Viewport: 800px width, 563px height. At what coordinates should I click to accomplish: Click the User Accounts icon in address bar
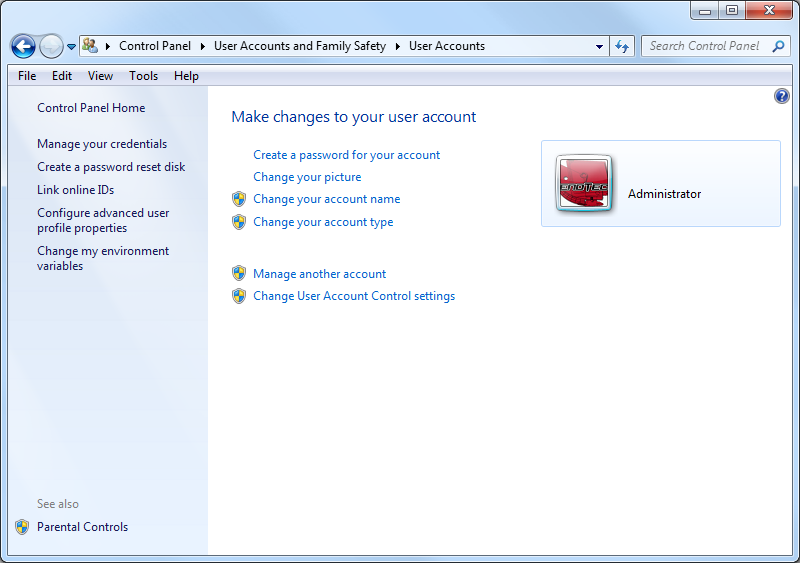[90, 45]
